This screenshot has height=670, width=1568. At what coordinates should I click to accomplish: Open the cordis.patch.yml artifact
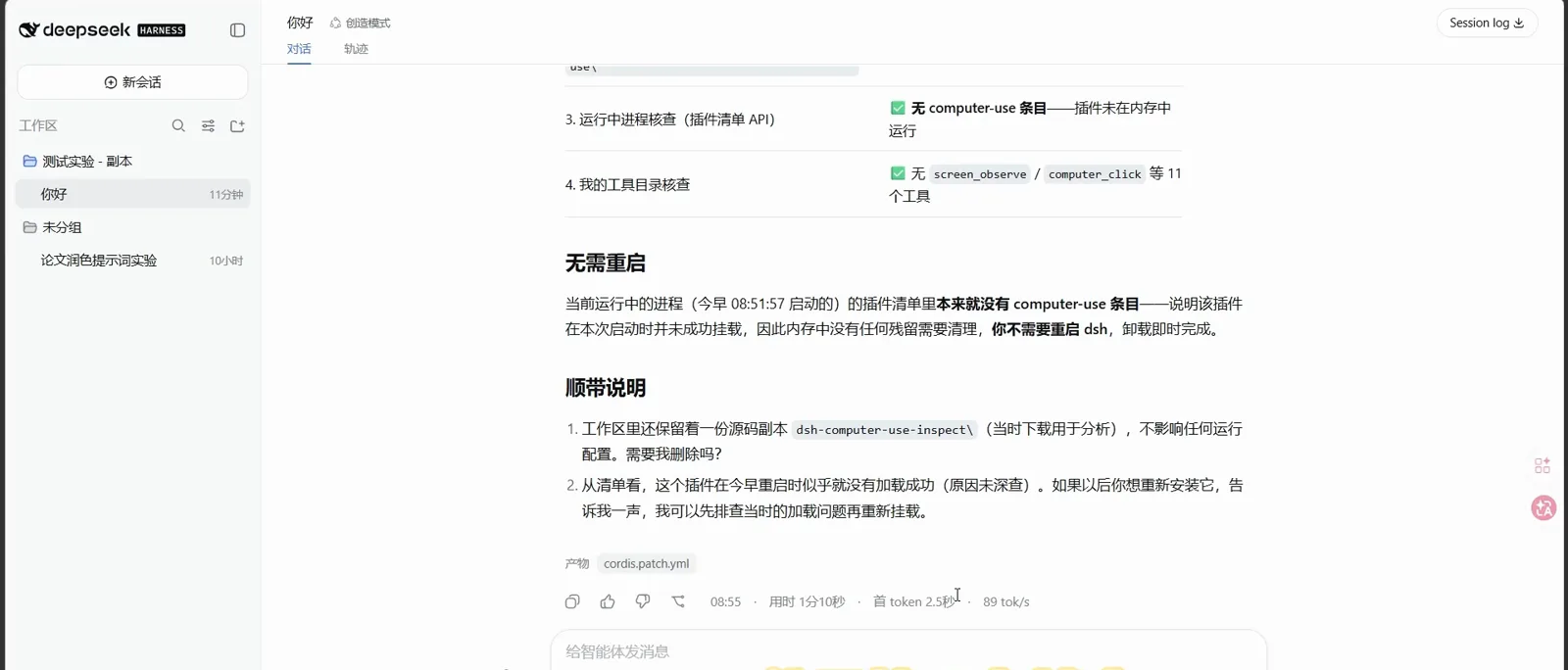coord(646,563)
